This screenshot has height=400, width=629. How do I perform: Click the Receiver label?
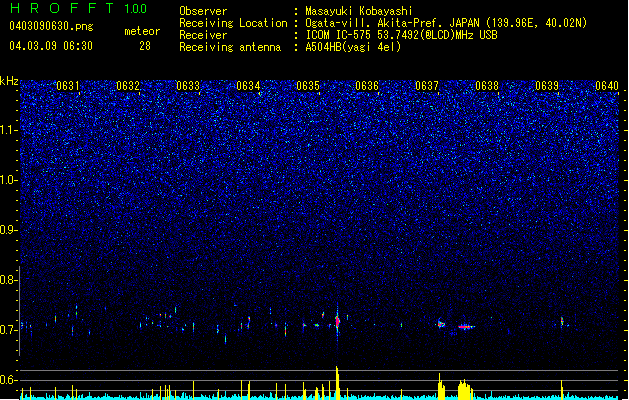point(203,35)
